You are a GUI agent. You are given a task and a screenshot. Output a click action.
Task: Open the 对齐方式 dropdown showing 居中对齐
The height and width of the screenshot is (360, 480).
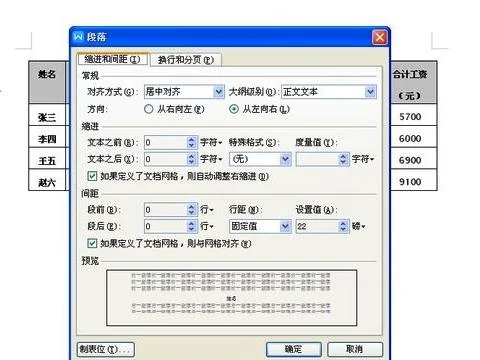point(184,92)
